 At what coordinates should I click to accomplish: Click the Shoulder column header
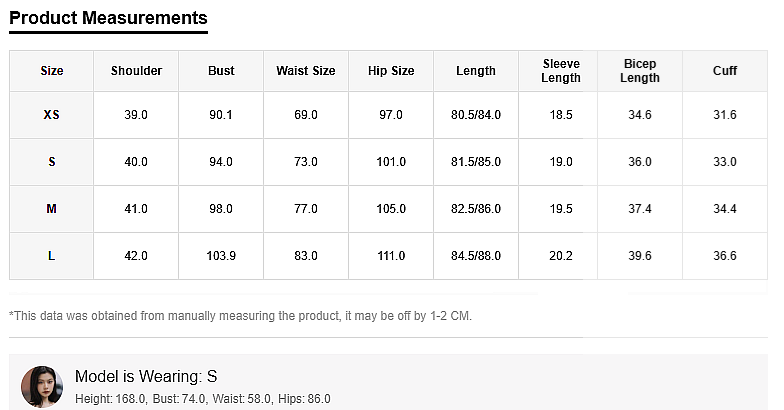136,71
